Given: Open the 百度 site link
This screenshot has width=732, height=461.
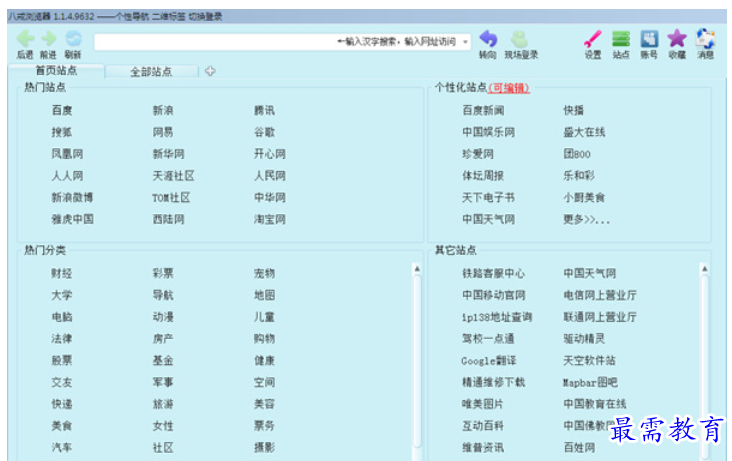Looking at the screenshot, I should 62,111.
